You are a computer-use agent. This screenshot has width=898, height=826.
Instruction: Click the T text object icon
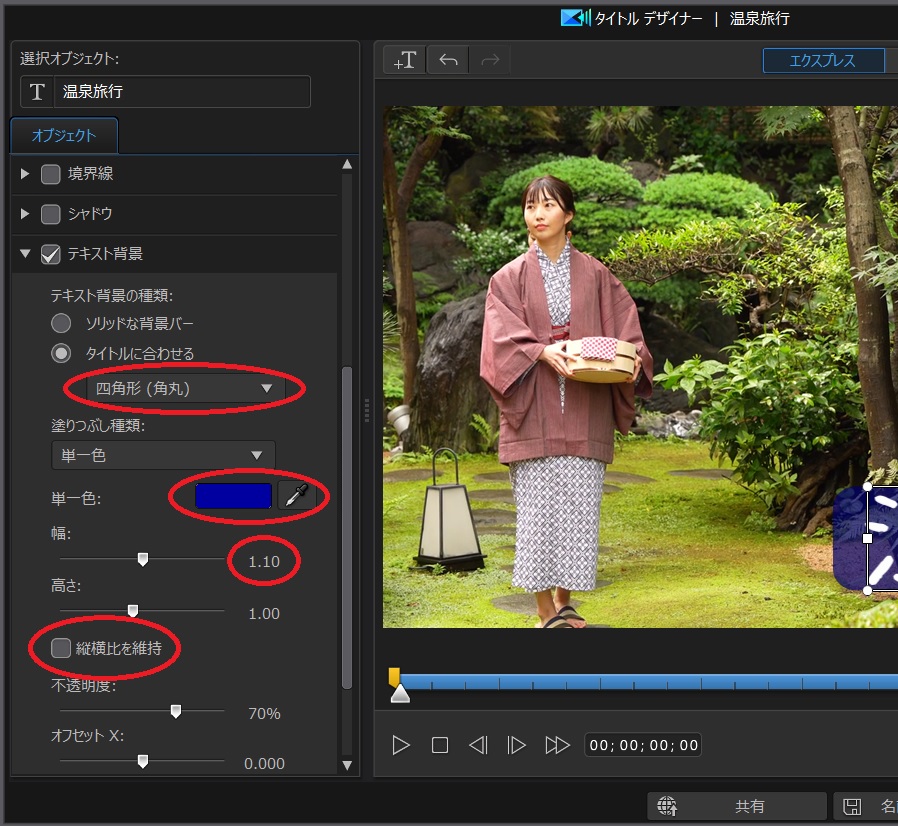(x=37, y=92)
